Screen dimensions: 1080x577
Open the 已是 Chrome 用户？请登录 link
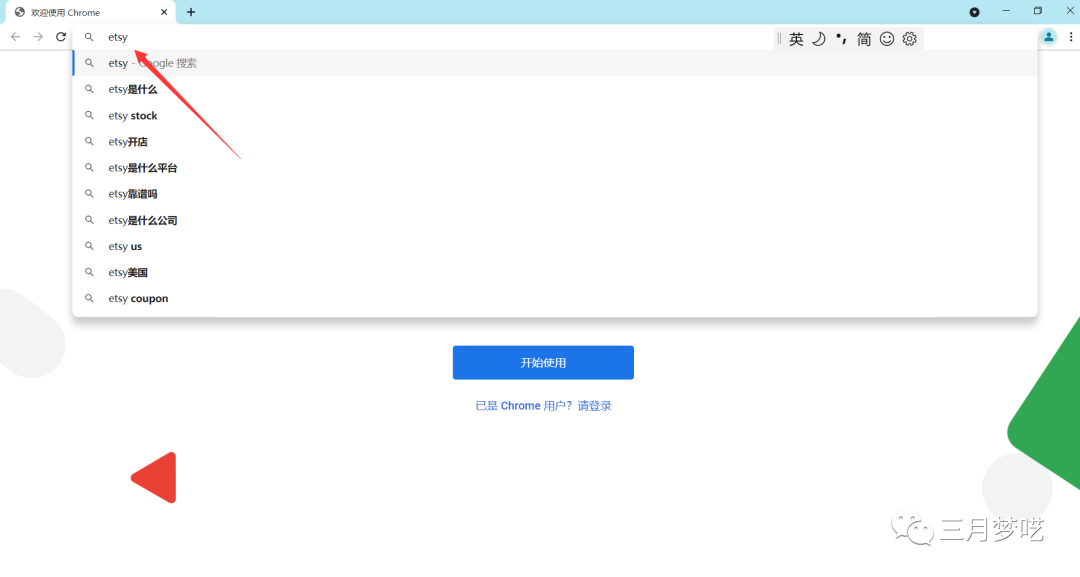pyautogui.click(x=543, y=406)
